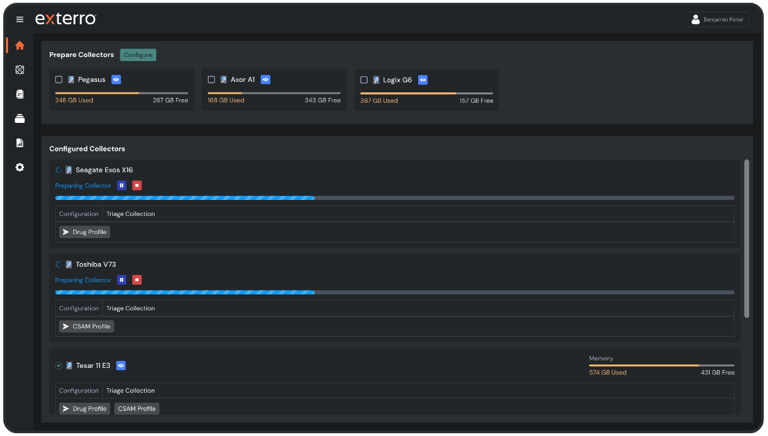This screenshot has height=436, width=768.
Task: Open the hamburger menu
Action: click(20, 19)
